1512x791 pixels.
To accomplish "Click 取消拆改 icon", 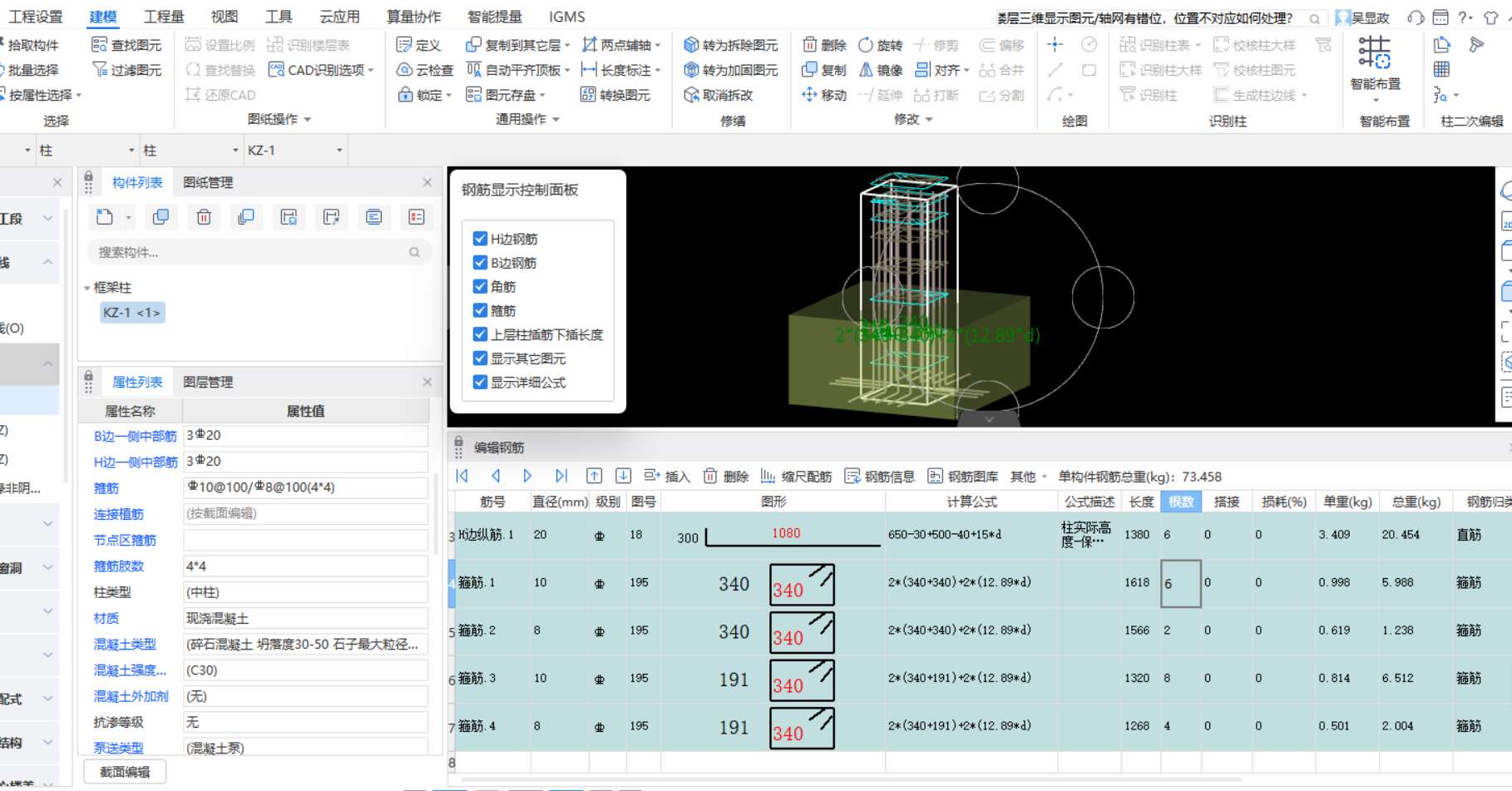I will pos(690,95).
